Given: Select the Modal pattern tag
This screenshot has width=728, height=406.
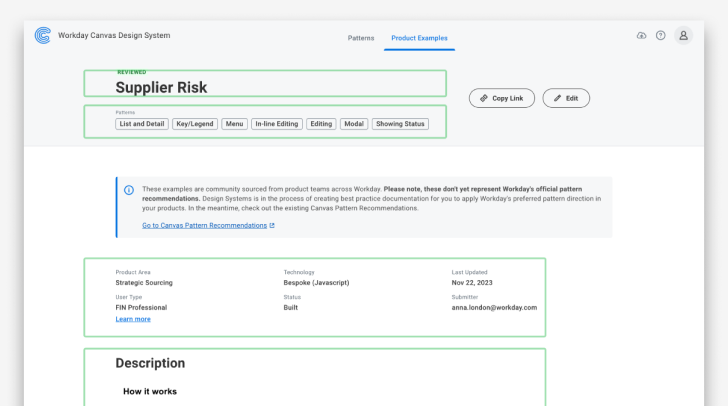Looking at the screenshot, I should 354,124.
